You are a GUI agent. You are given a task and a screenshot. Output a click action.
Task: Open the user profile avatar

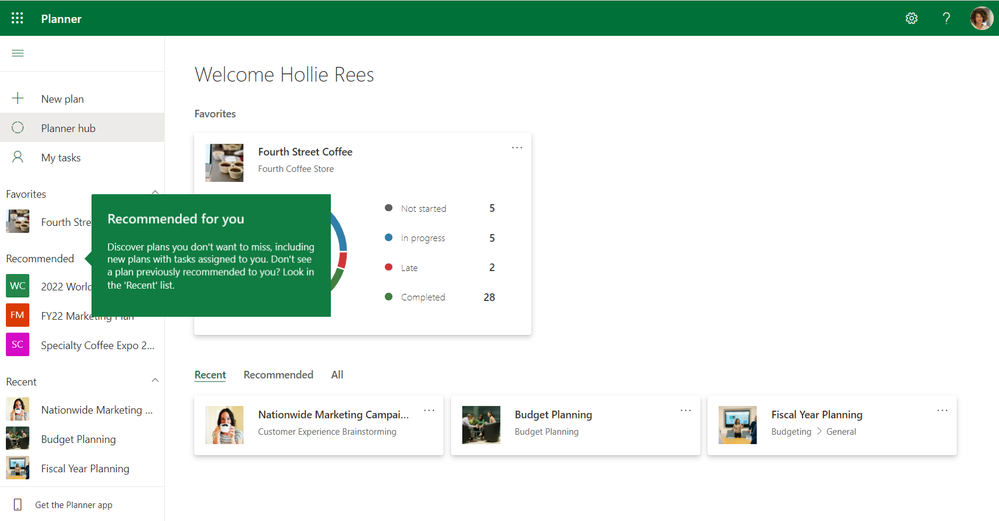tap(981, 18)
